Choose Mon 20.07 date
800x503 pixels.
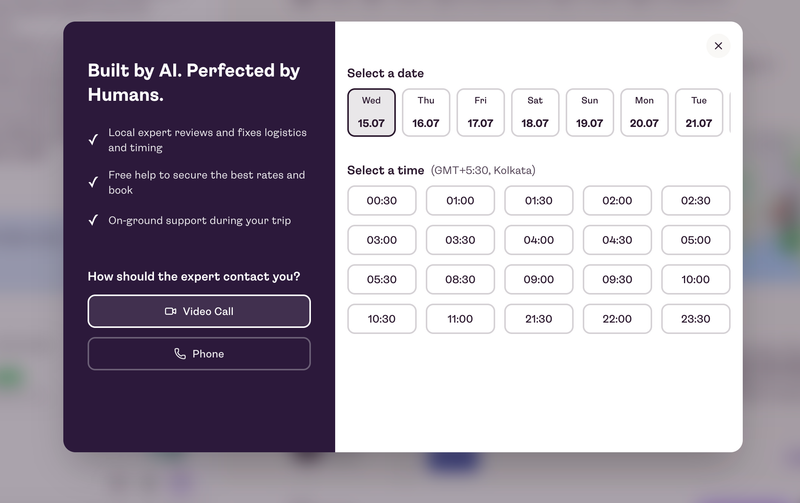644,113
